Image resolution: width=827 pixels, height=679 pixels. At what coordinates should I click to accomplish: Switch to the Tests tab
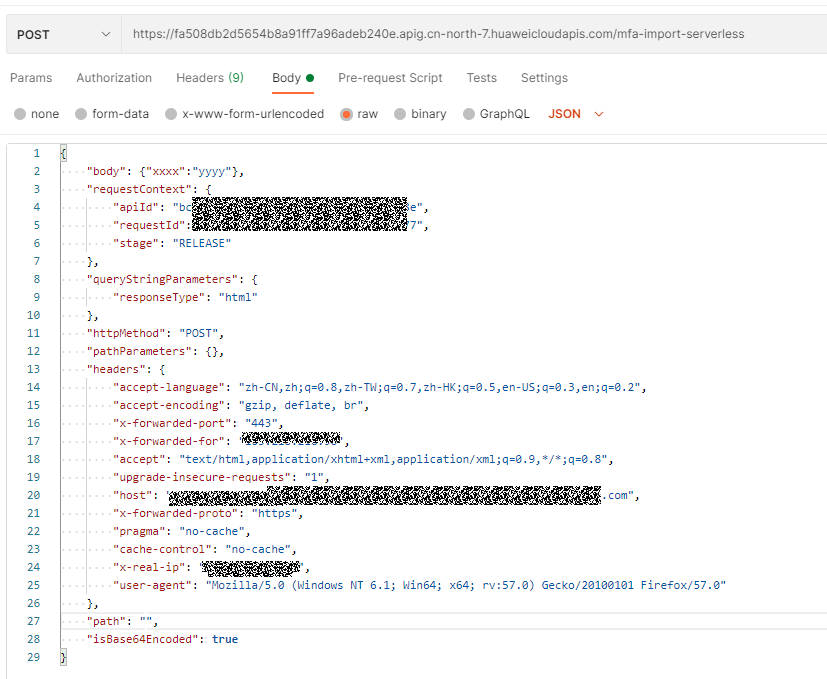coord(481,78)
